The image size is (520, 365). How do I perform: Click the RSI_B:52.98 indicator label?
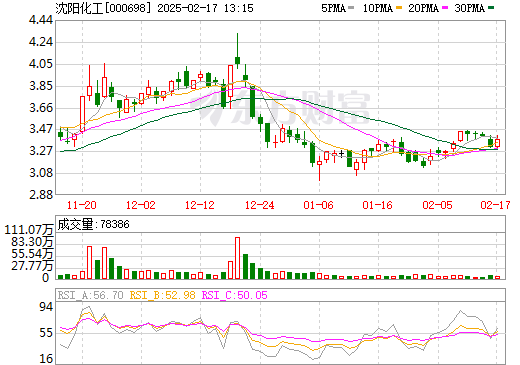pos(163,295)
